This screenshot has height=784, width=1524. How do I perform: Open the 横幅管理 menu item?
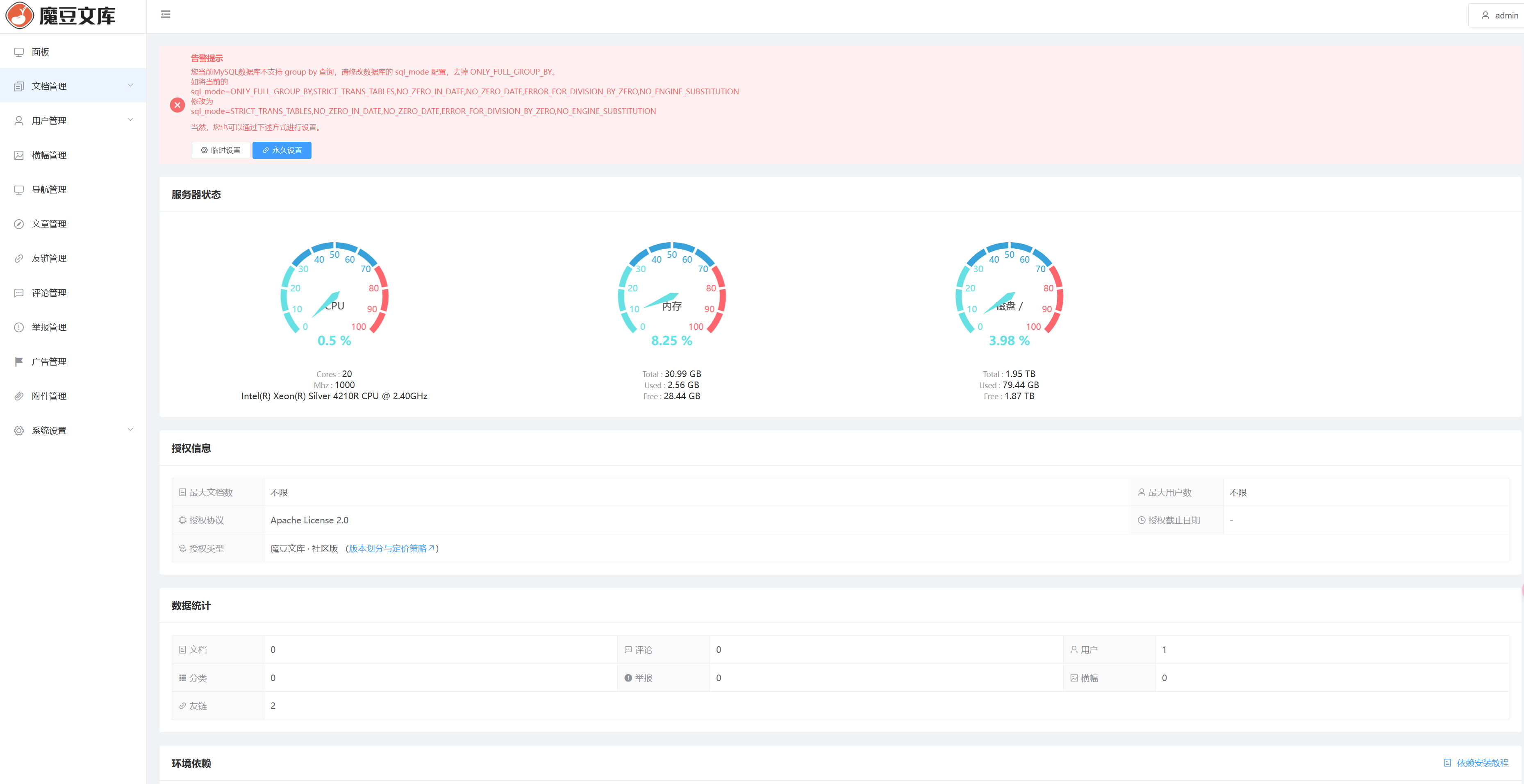[73, 155]
